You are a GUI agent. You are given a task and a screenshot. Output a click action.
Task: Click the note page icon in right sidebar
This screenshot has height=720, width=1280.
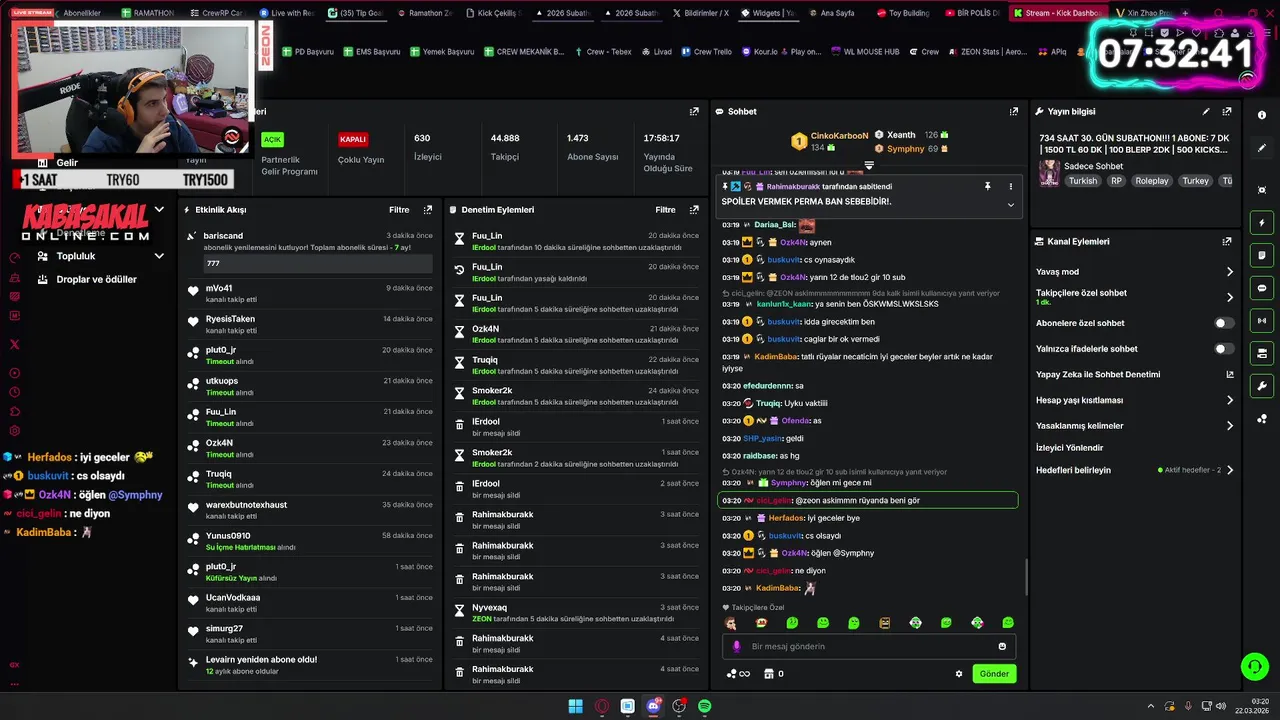click(1262, 255)
